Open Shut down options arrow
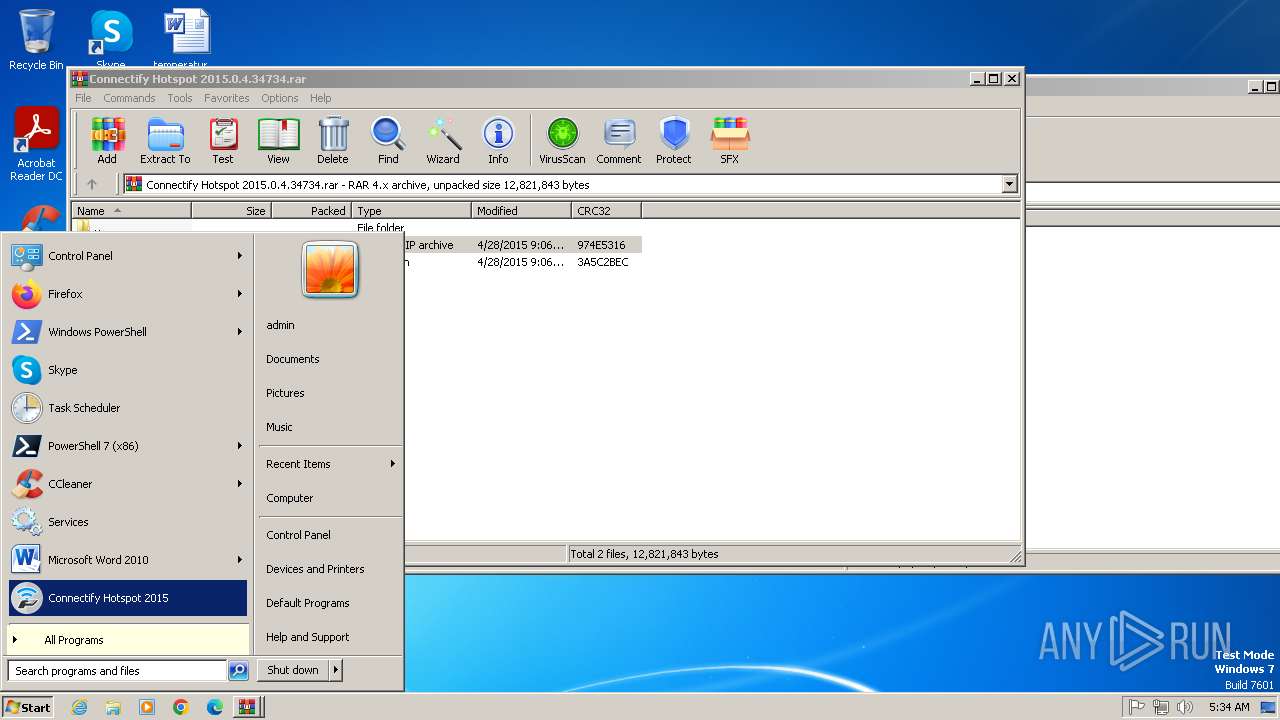This screenshot has width=1280, height=720. (336, 670)
